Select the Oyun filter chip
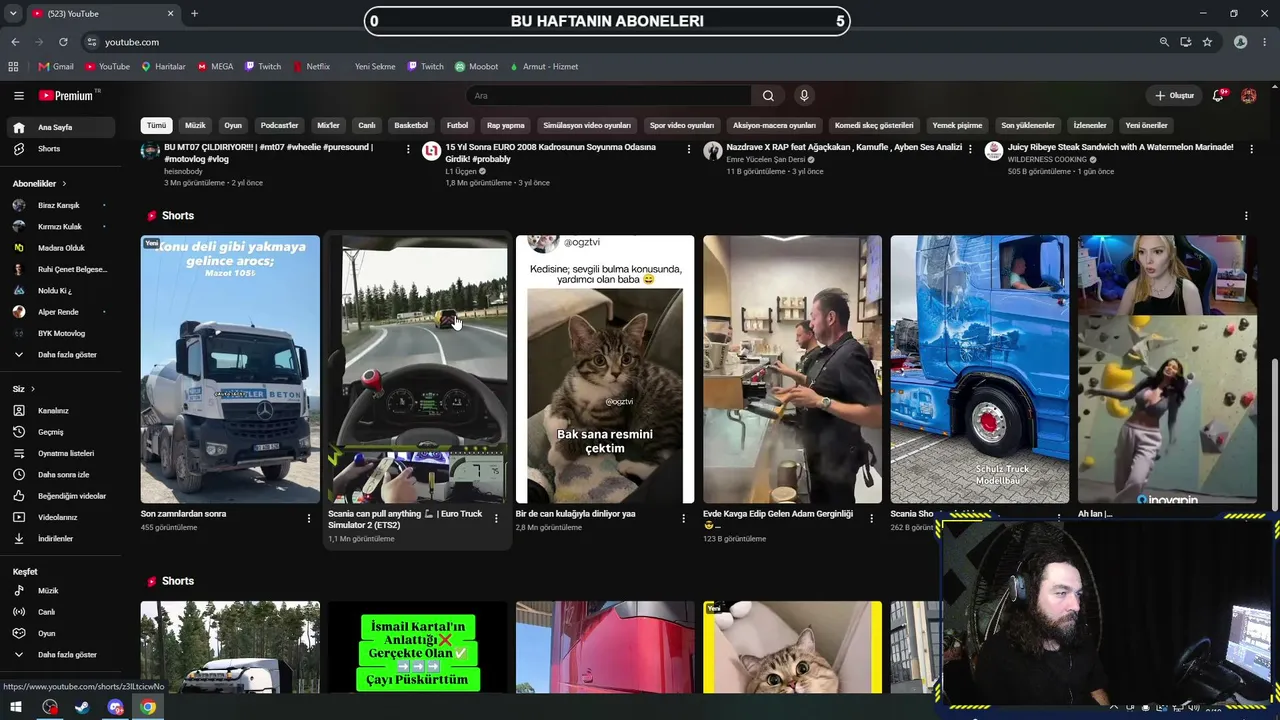 (233, 126)
